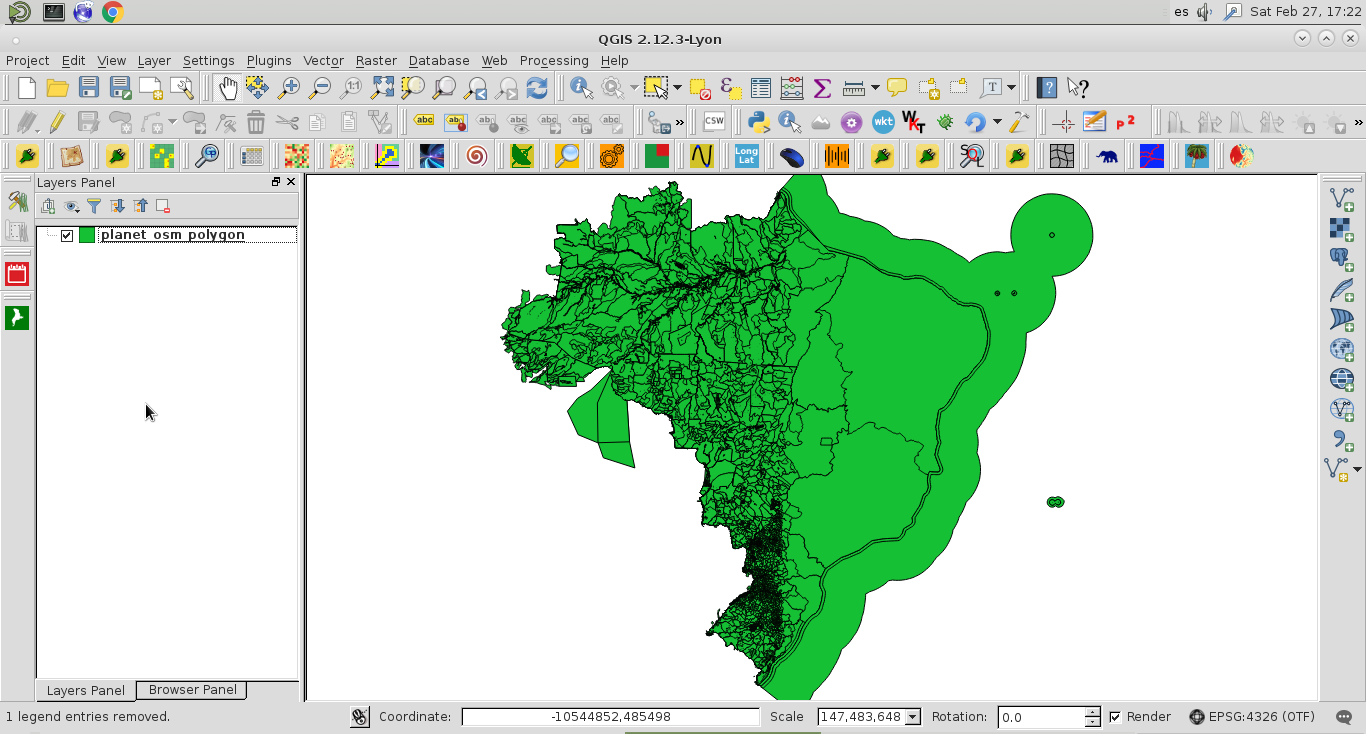
Task: Activate the What's This help cursor
Action: point(1077,88)
